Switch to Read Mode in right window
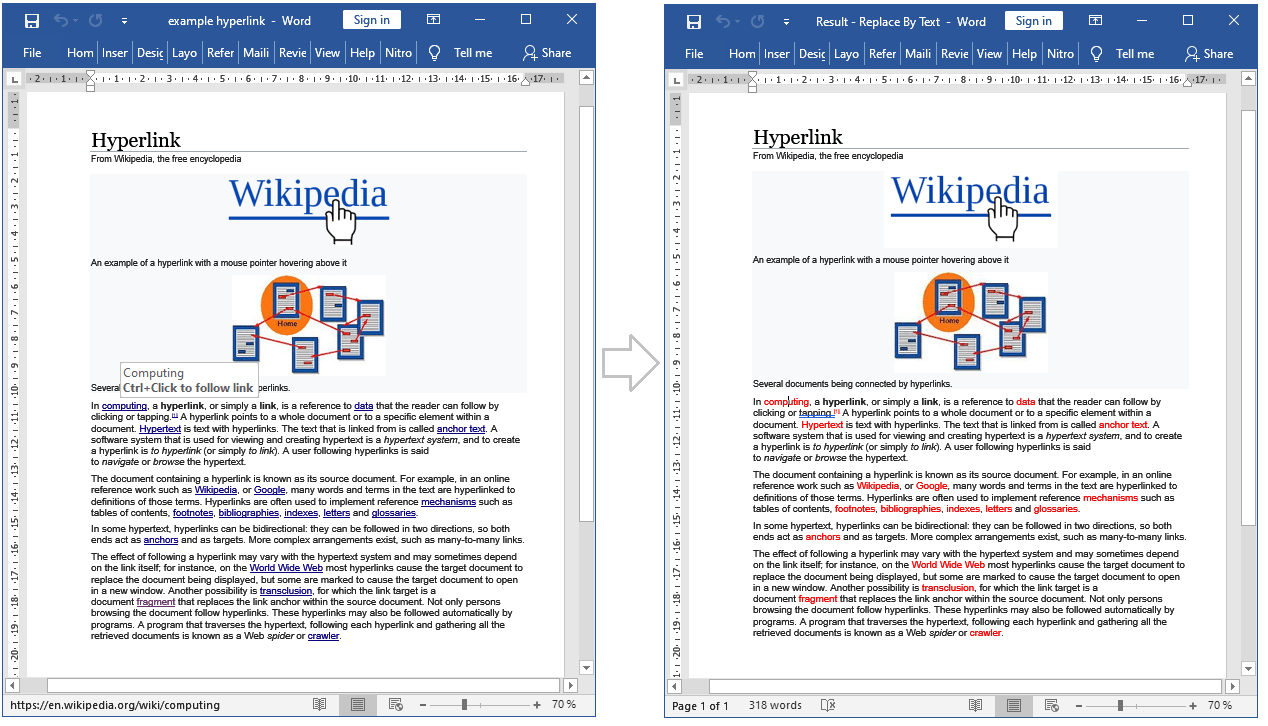 coord(975,705)
